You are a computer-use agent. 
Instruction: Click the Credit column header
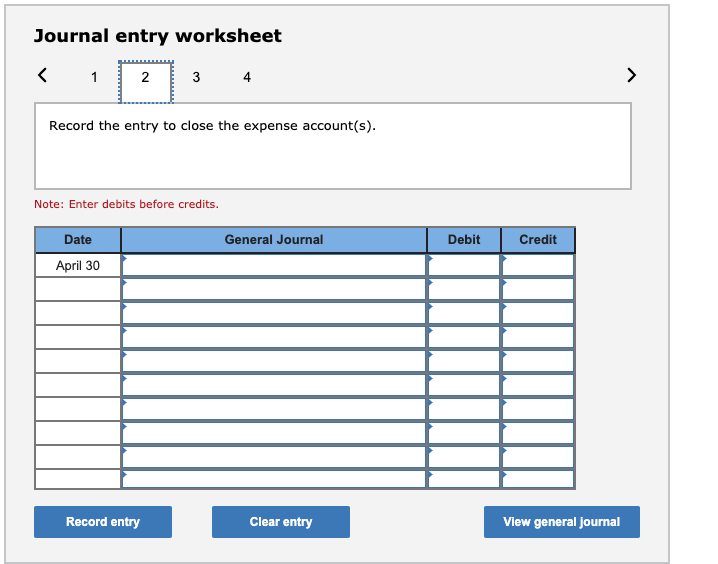[x=538, y=239]
